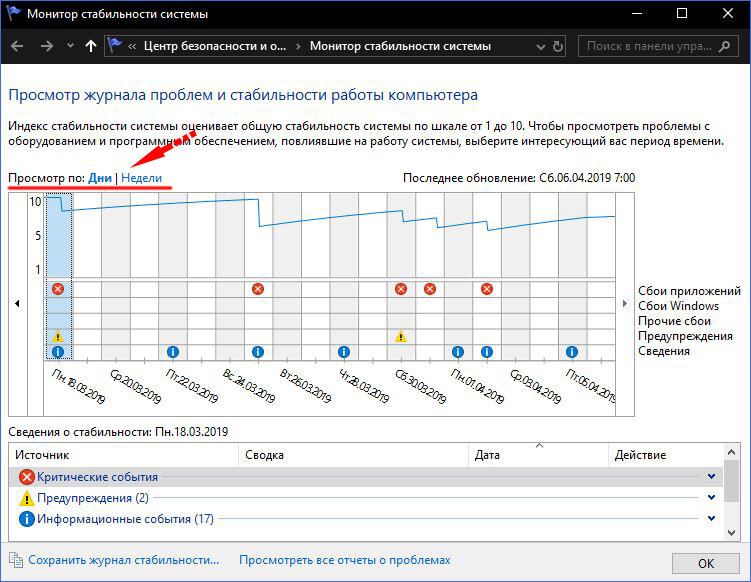Screen dimensions: 751x582
Task: Switch chart view to Дни
Action: (x=100, y=178)
